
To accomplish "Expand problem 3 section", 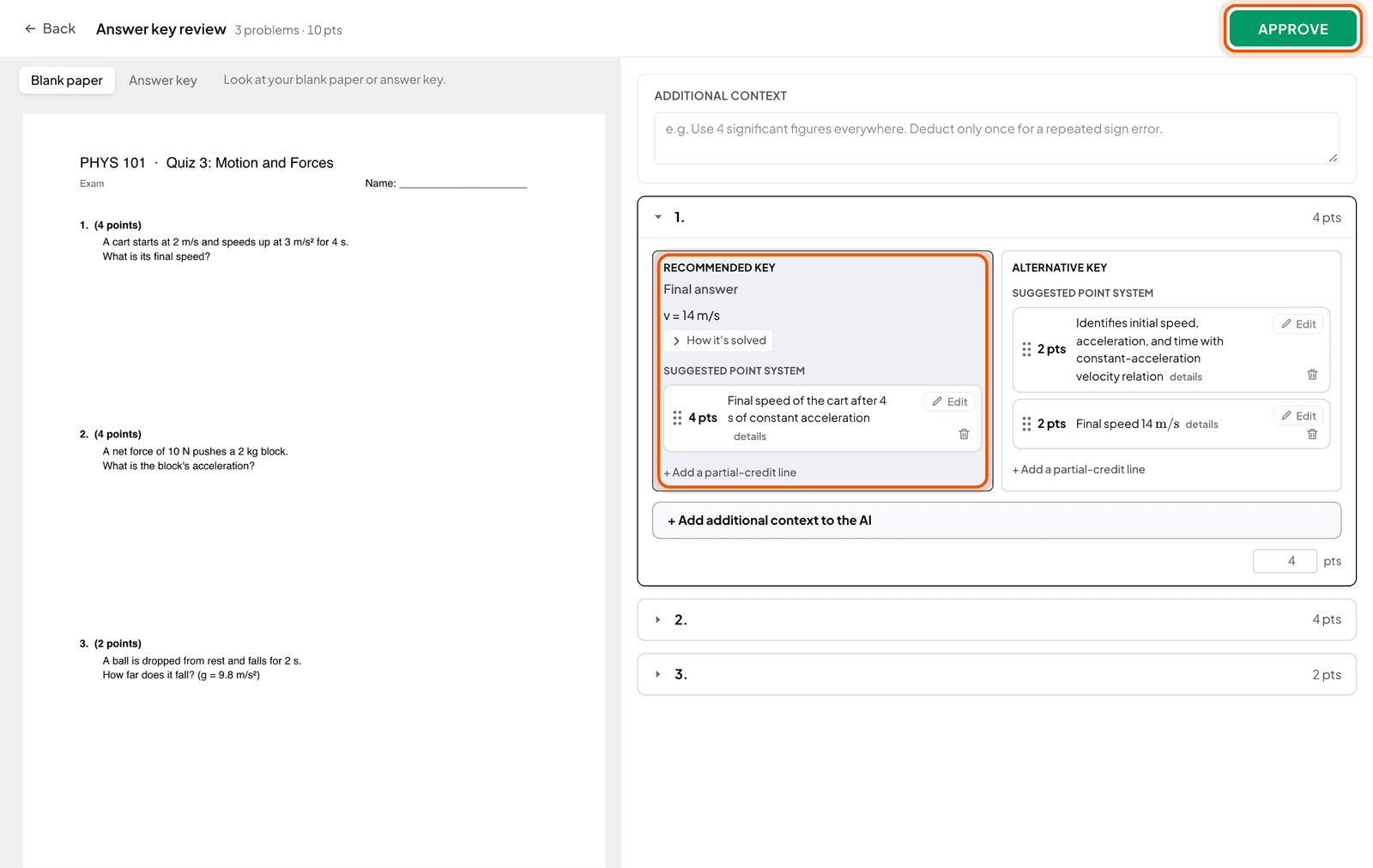I will tap(658, 674).
